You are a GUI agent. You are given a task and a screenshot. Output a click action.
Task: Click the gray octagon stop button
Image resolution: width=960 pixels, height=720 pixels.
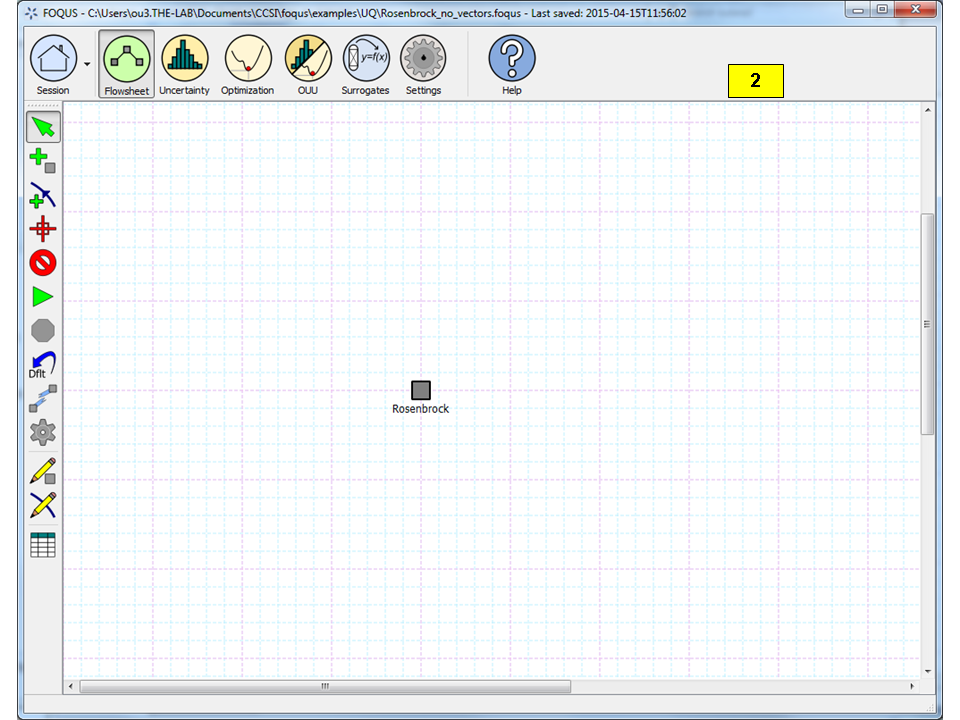[42, 331]
